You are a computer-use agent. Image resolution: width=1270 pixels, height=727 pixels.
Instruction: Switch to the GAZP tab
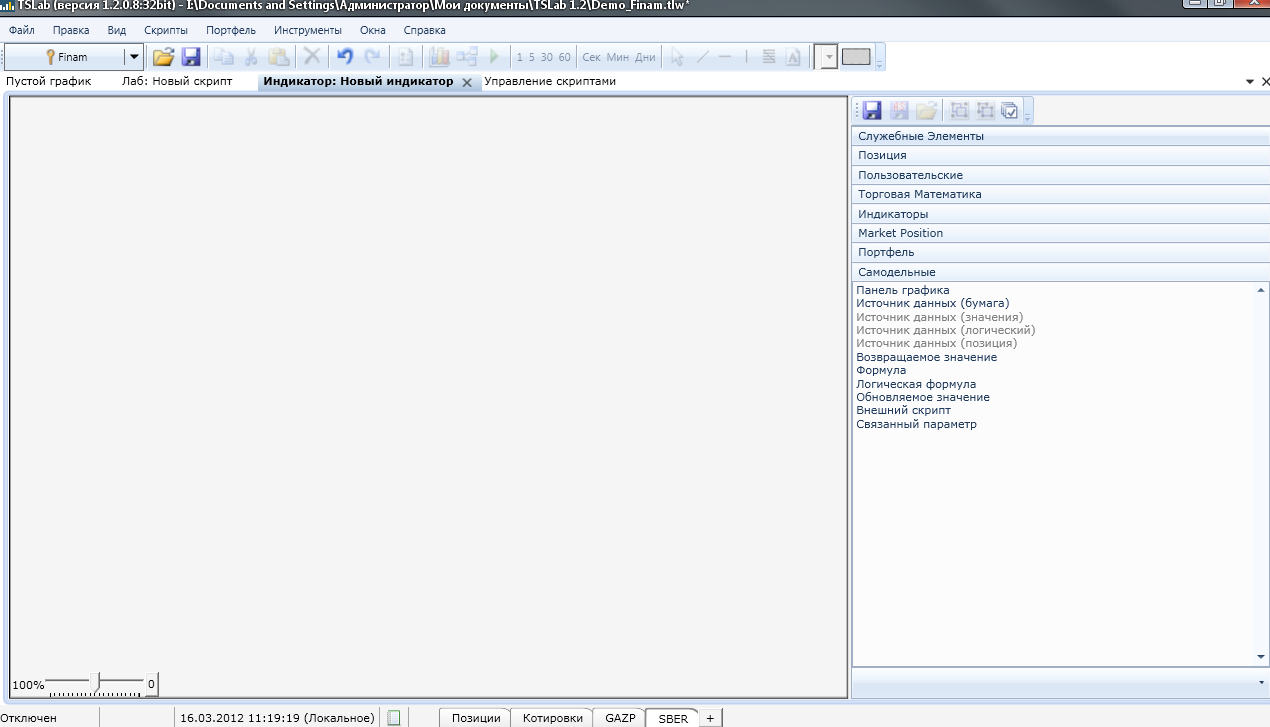coord(620,718)
